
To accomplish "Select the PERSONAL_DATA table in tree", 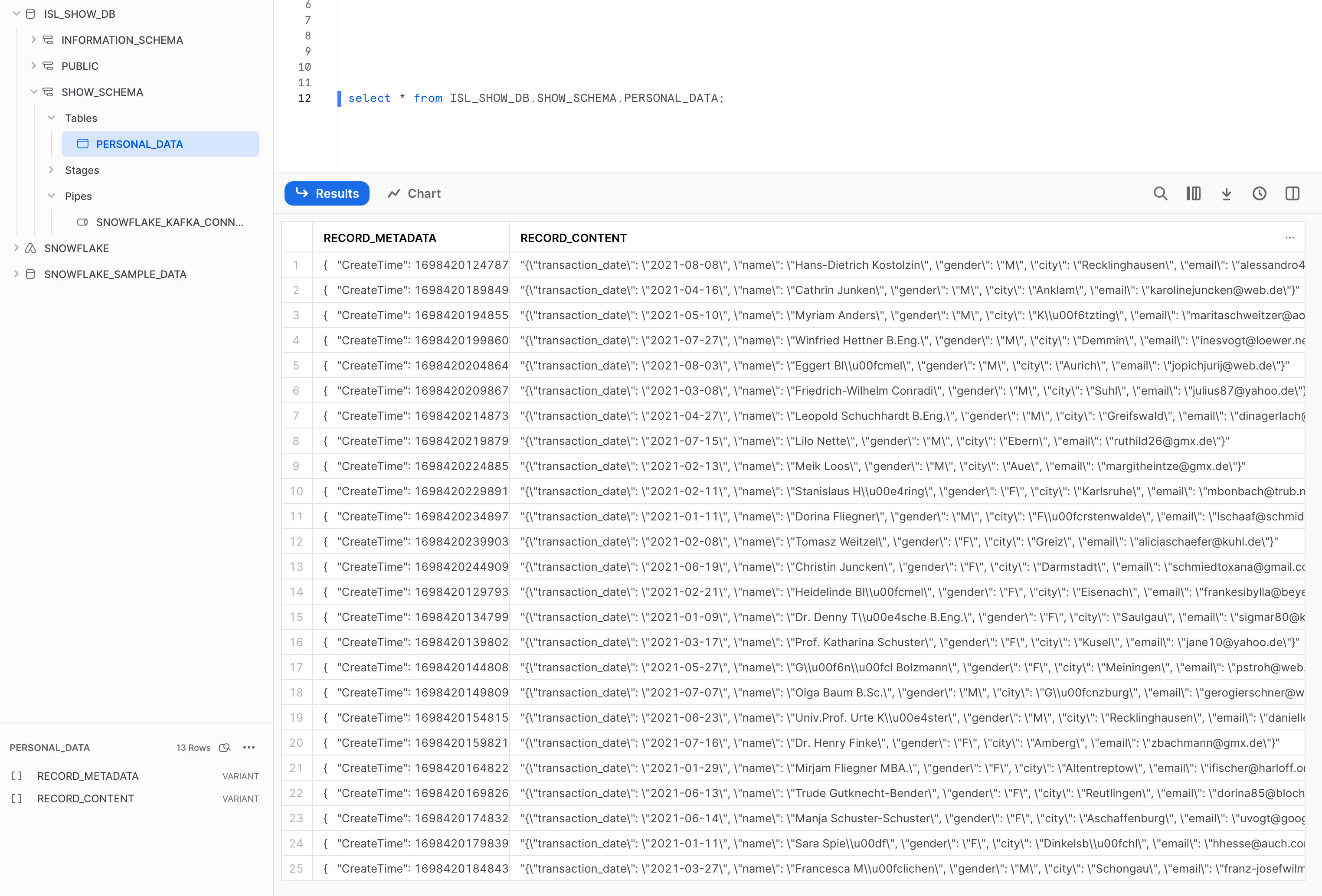I will 160,144.
